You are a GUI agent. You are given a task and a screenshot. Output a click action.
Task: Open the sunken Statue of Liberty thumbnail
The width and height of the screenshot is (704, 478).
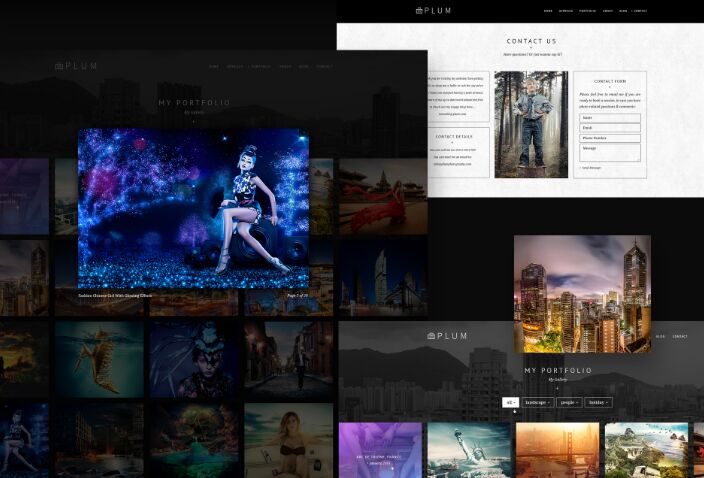[469, 450]
